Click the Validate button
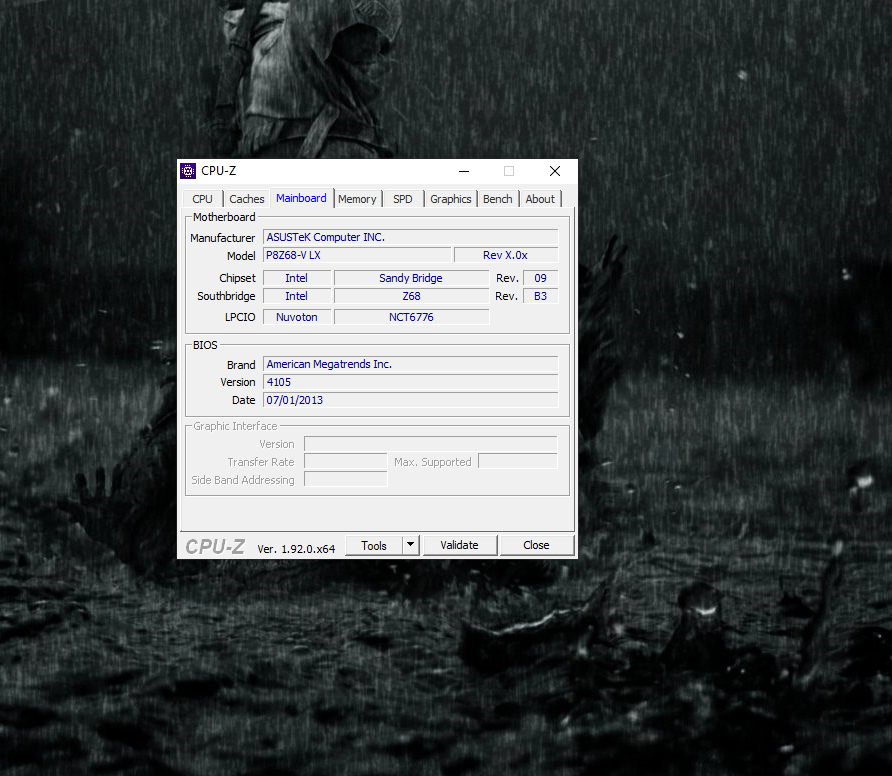The height and width of the screenshot is (776, 892). [459, 545]
